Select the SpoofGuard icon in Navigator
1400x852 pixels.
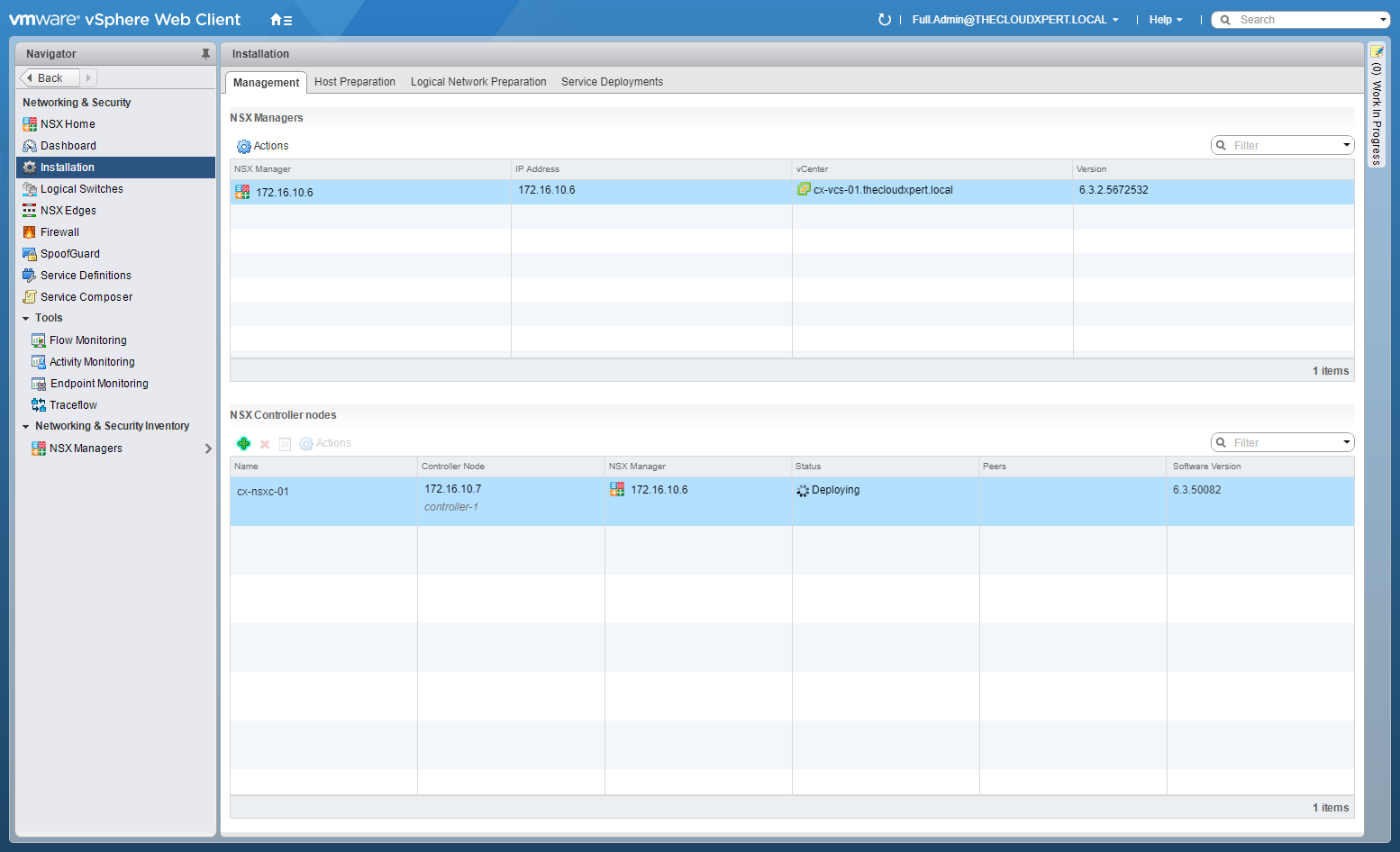pyautogui.click(x=30, y=254)
